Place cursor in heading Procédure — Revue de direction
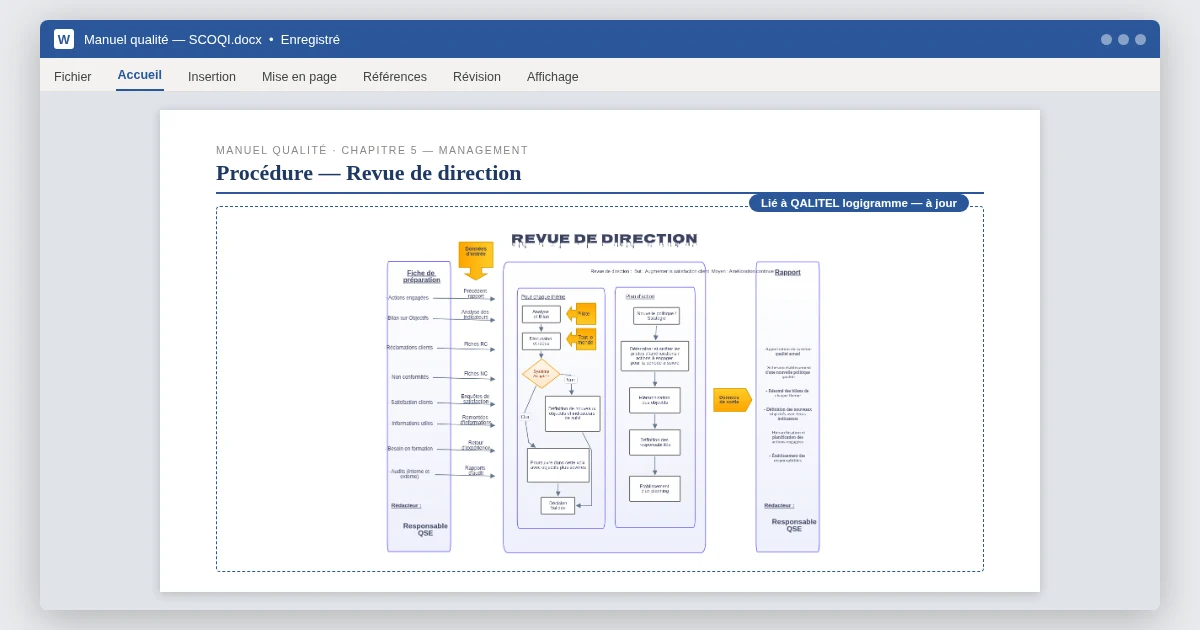 coord(368,173)
